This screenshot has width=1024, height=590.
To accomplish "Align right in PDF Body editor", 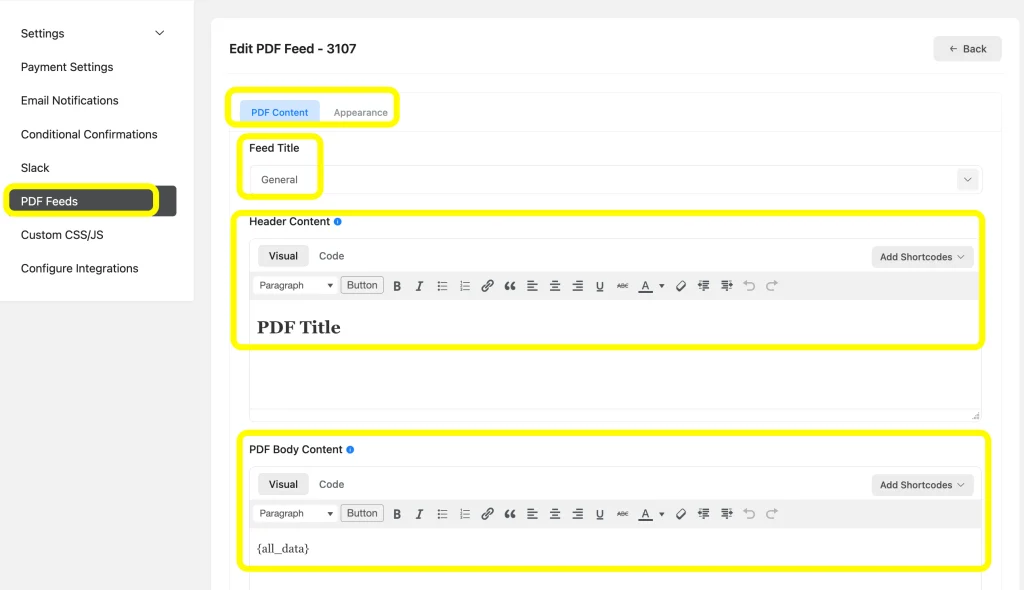I will click(x=577, y=514).
